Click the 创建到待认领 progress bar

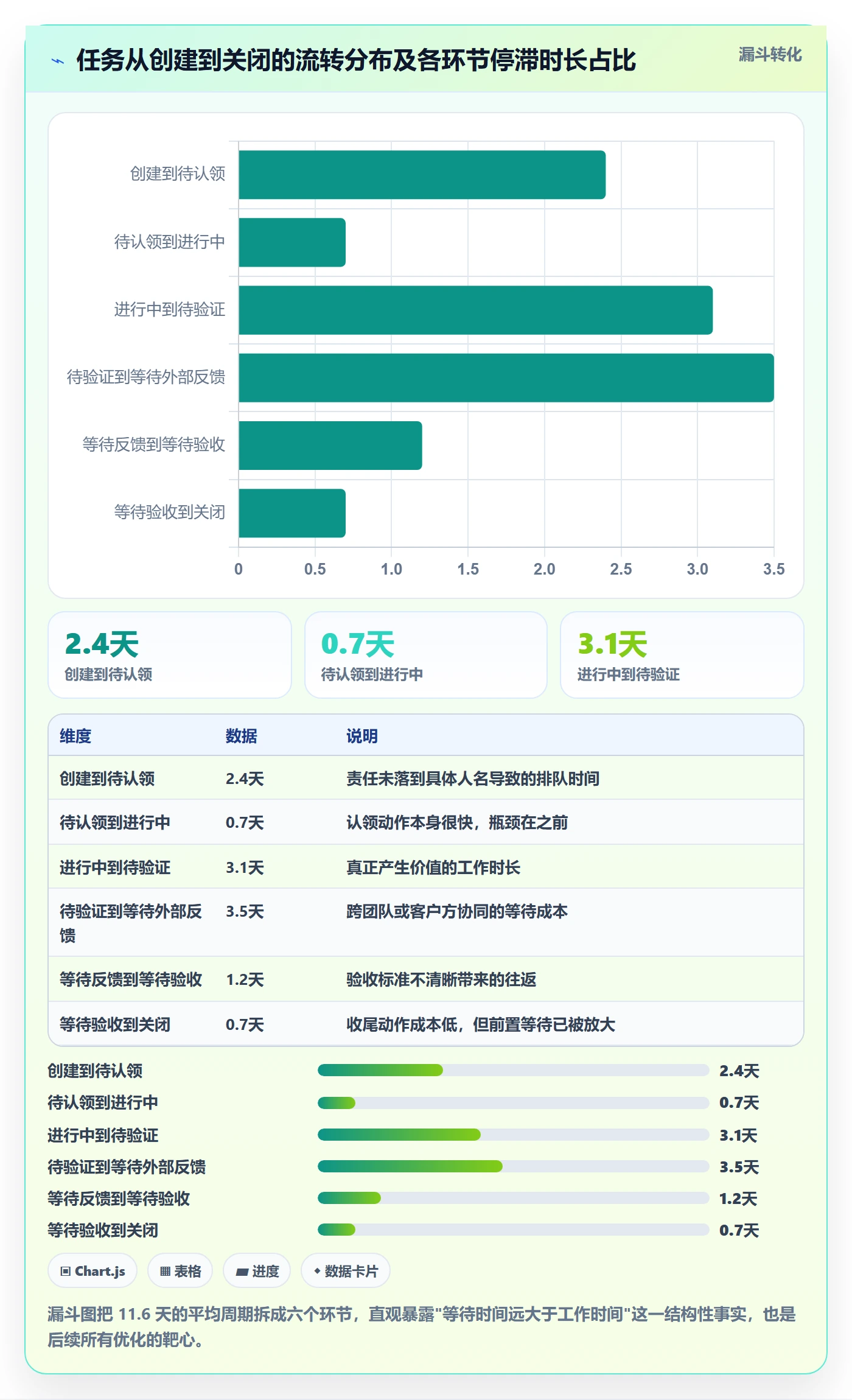(x=513, y=1070)
